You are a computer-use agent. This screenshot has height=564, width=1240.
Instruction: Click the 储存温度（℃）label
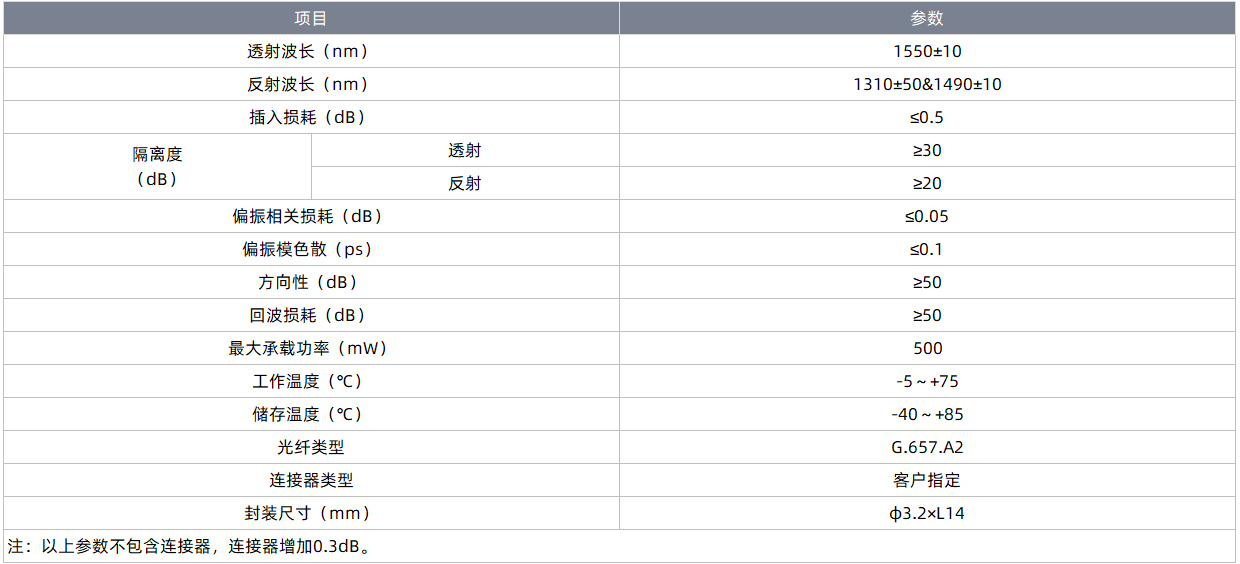pos(311,414)
